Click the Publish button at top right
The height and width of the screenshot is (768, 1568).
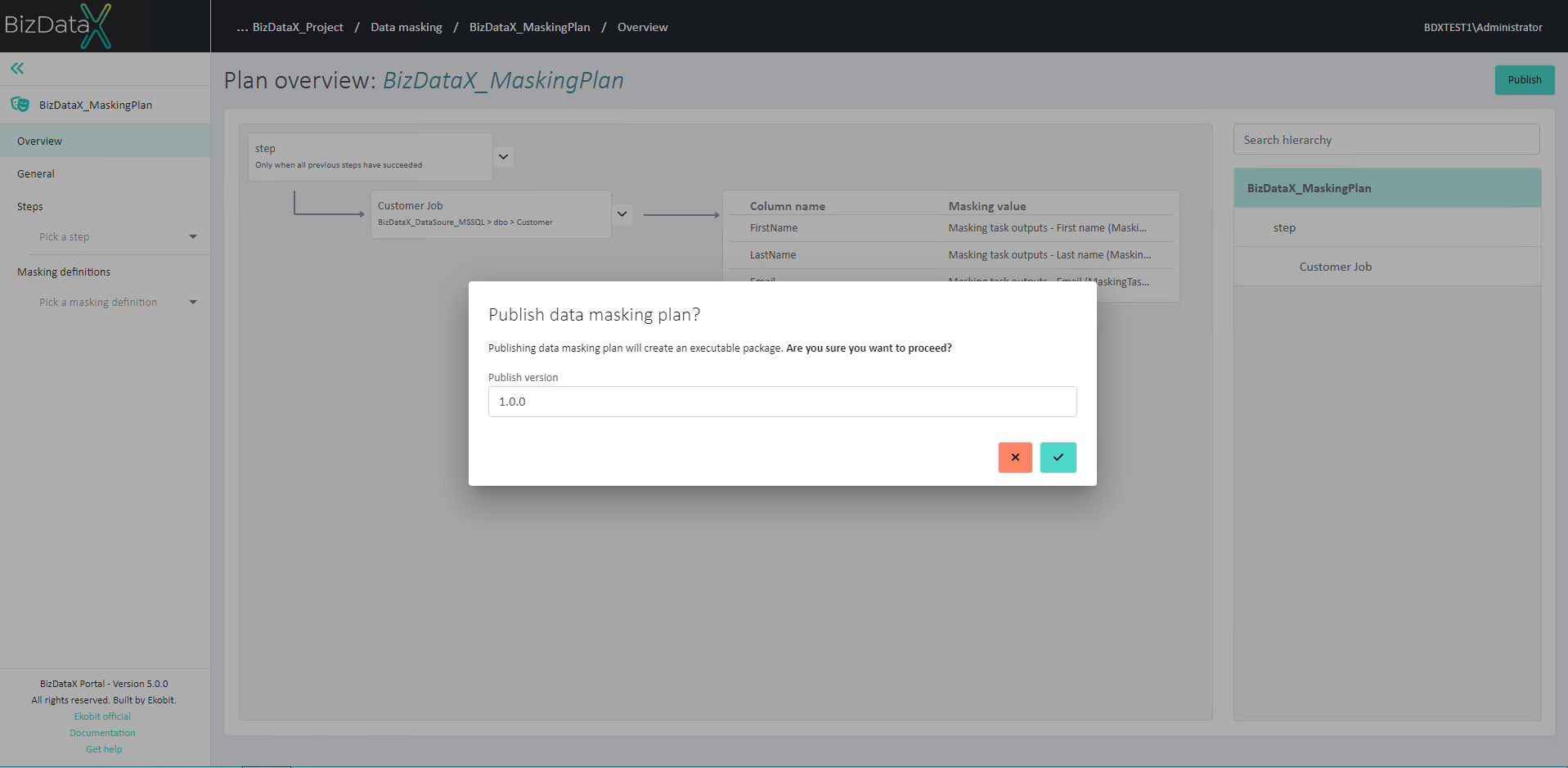[1525, 79]
